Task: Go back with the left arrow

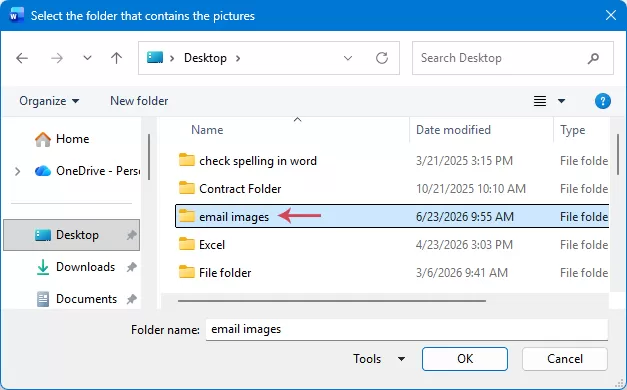Action: tap(22, 58)
